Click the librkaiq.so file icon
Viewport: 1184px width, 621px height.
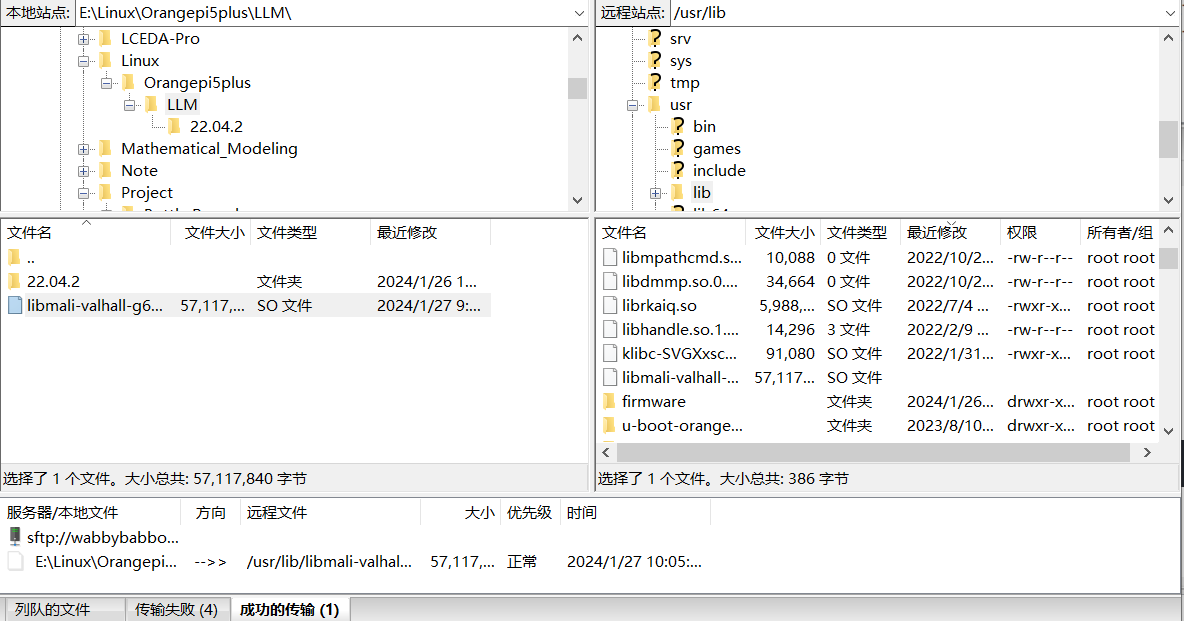(x=610, y=306)
